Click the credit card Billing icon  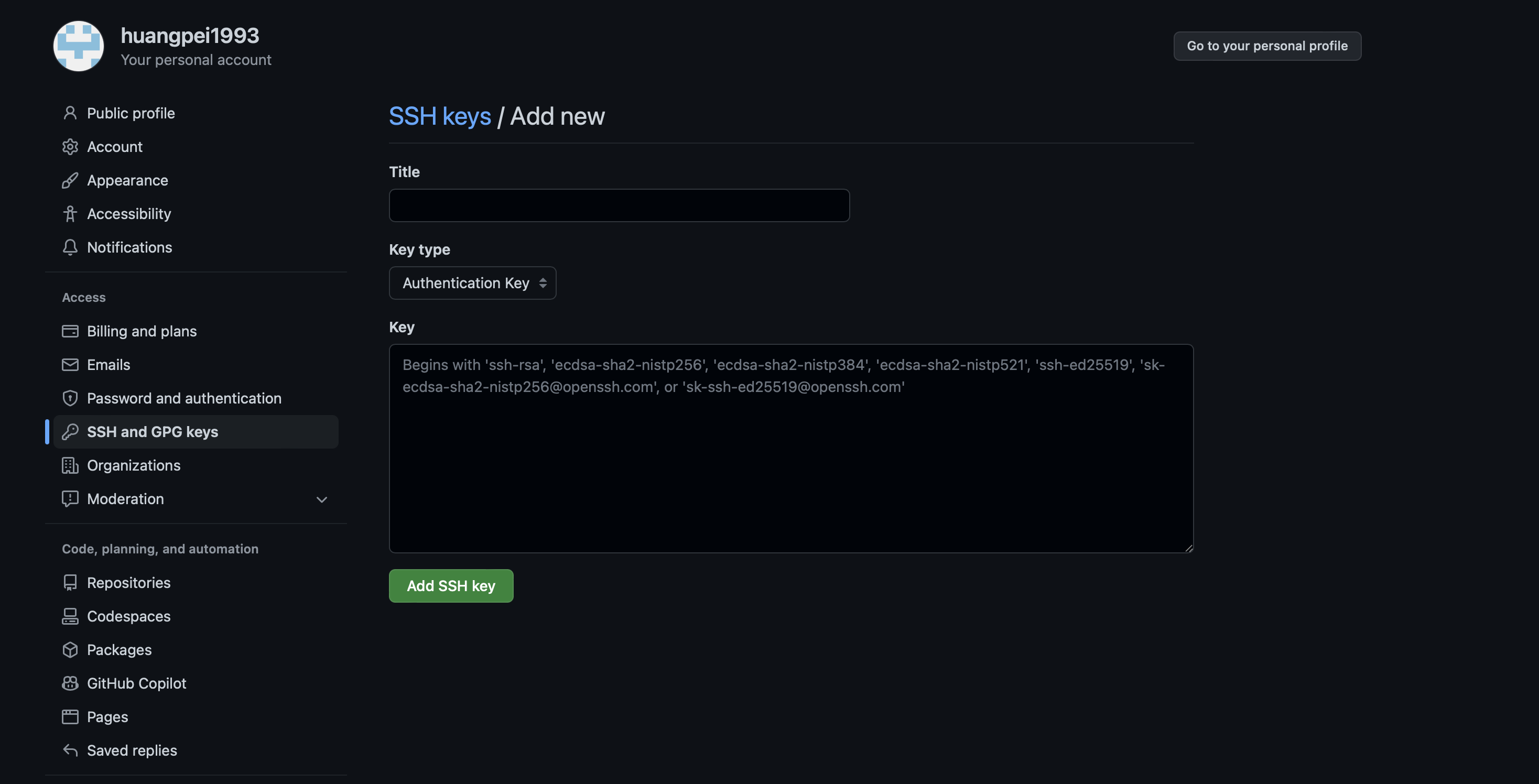point(70,331)
